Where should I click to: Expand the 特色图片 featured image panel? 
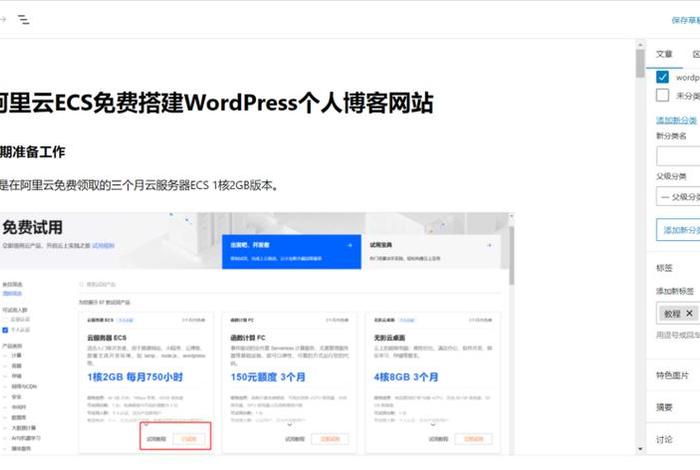(x=673, y=375)
